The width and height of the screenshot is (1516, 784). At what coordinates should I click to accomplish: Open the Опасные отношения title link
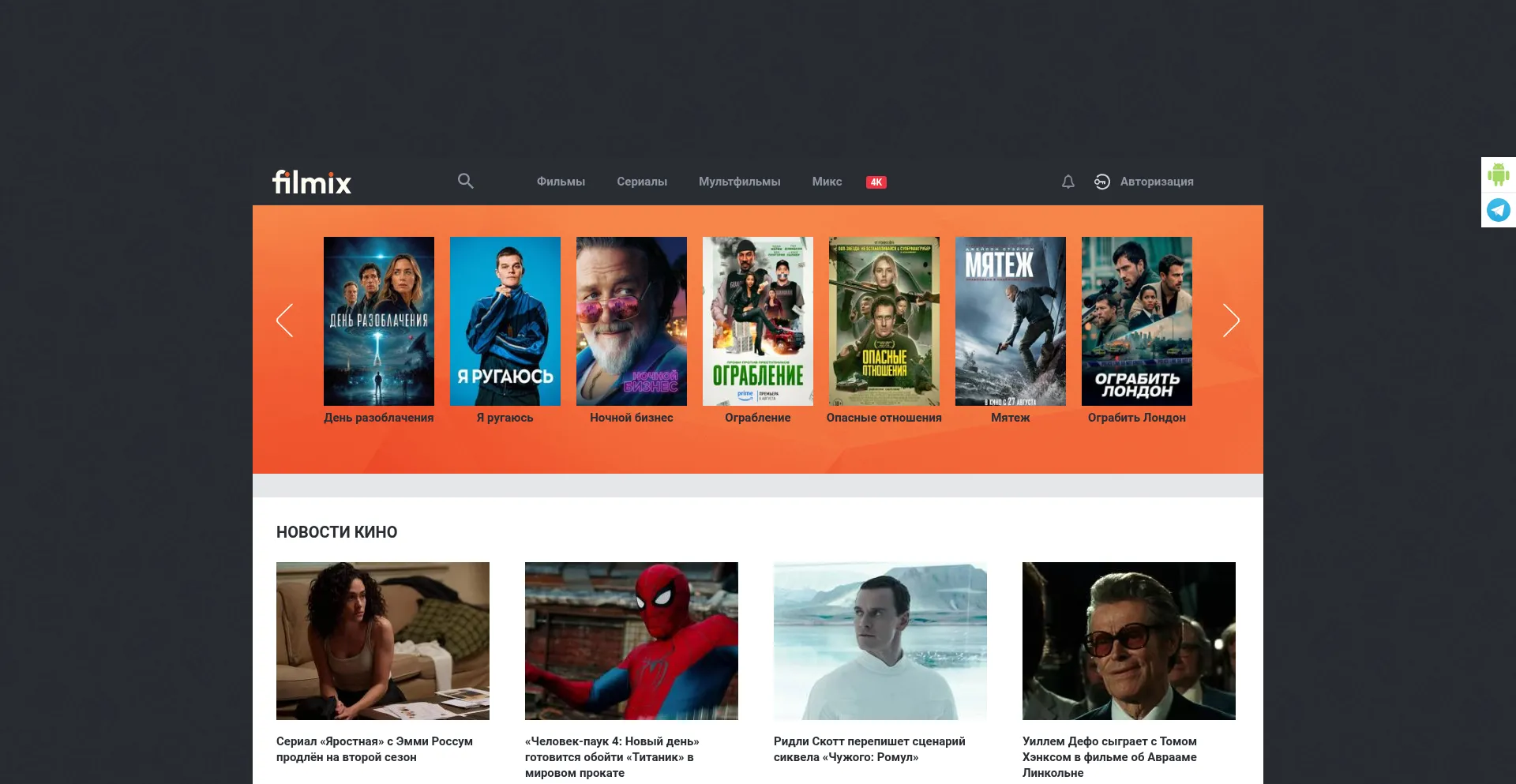click(884, 418)
